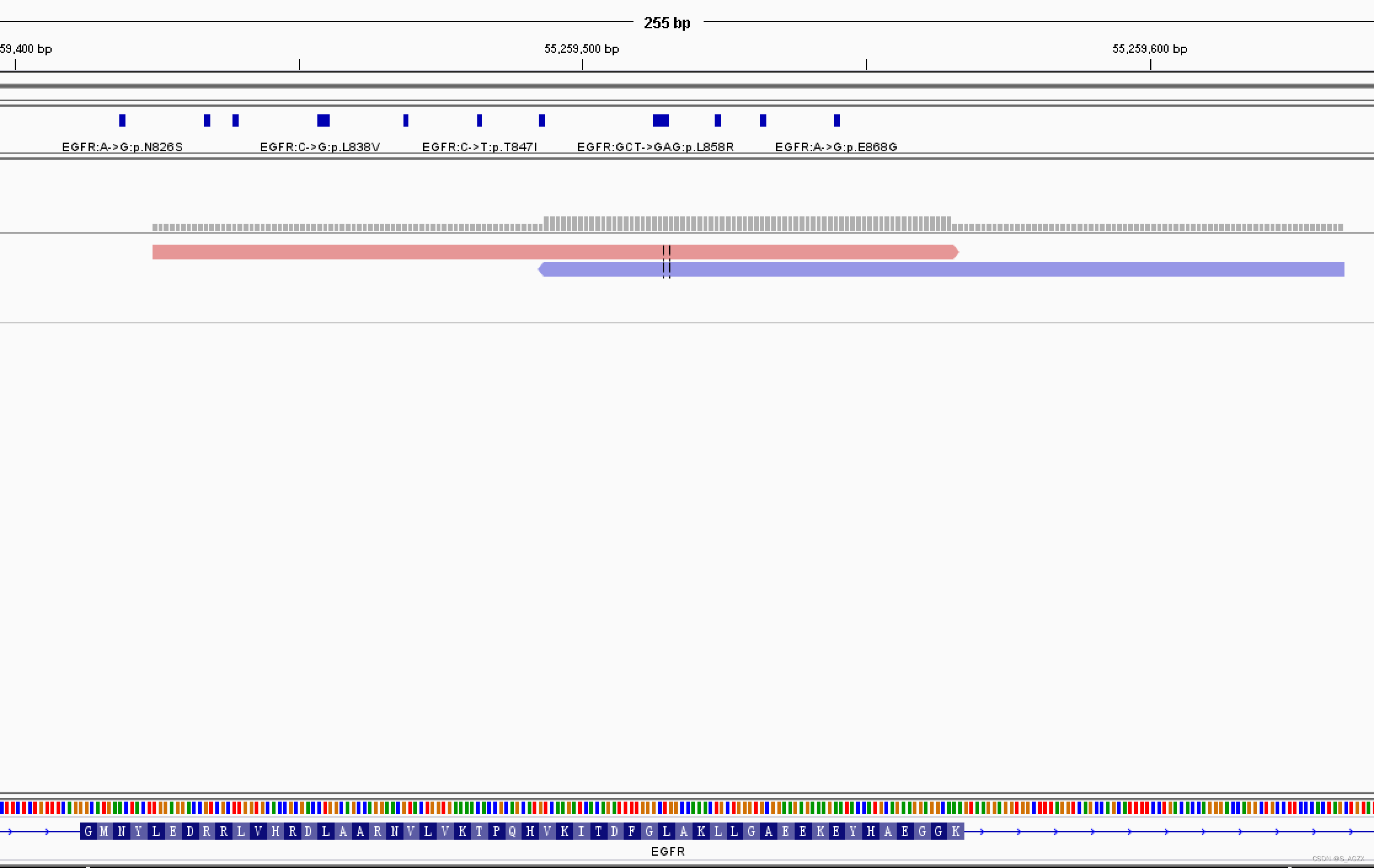Select the M amino acid box
The width and height of the screenshot is (1374, 868).
[x=104, y=831]
